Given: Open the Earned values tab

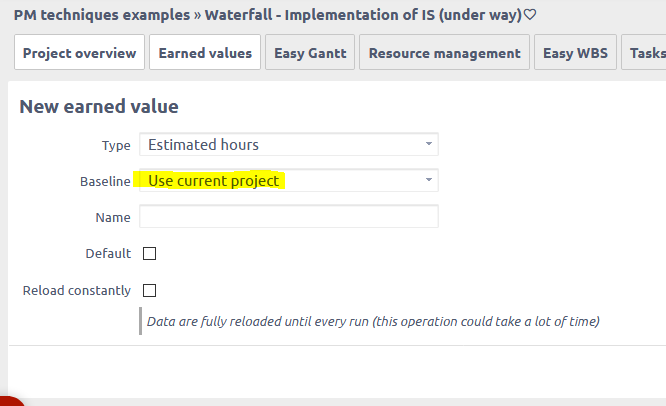Looking at the screenshot, I should point(205,53).
